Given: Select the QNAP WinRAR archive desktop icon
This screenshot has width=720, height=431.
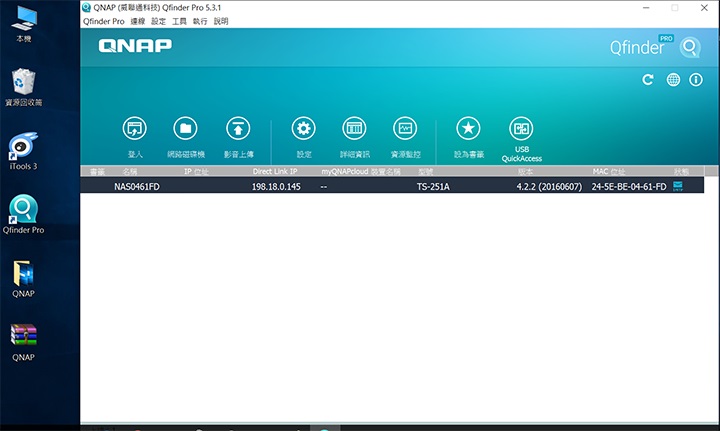Looking at the screenshot, I should (23, 342).
